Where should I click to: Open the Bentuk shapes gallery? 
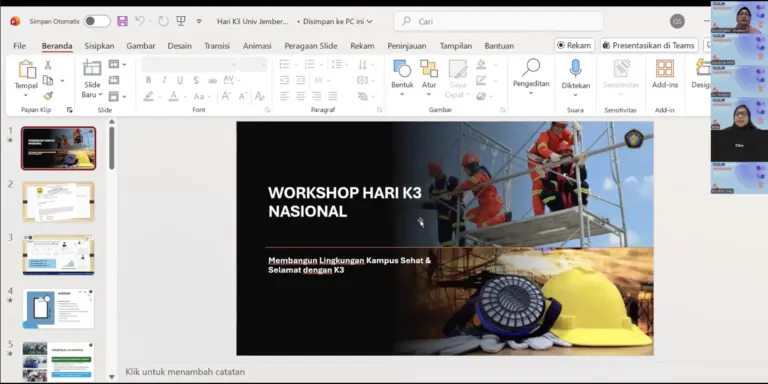click(x=402, y=77)
